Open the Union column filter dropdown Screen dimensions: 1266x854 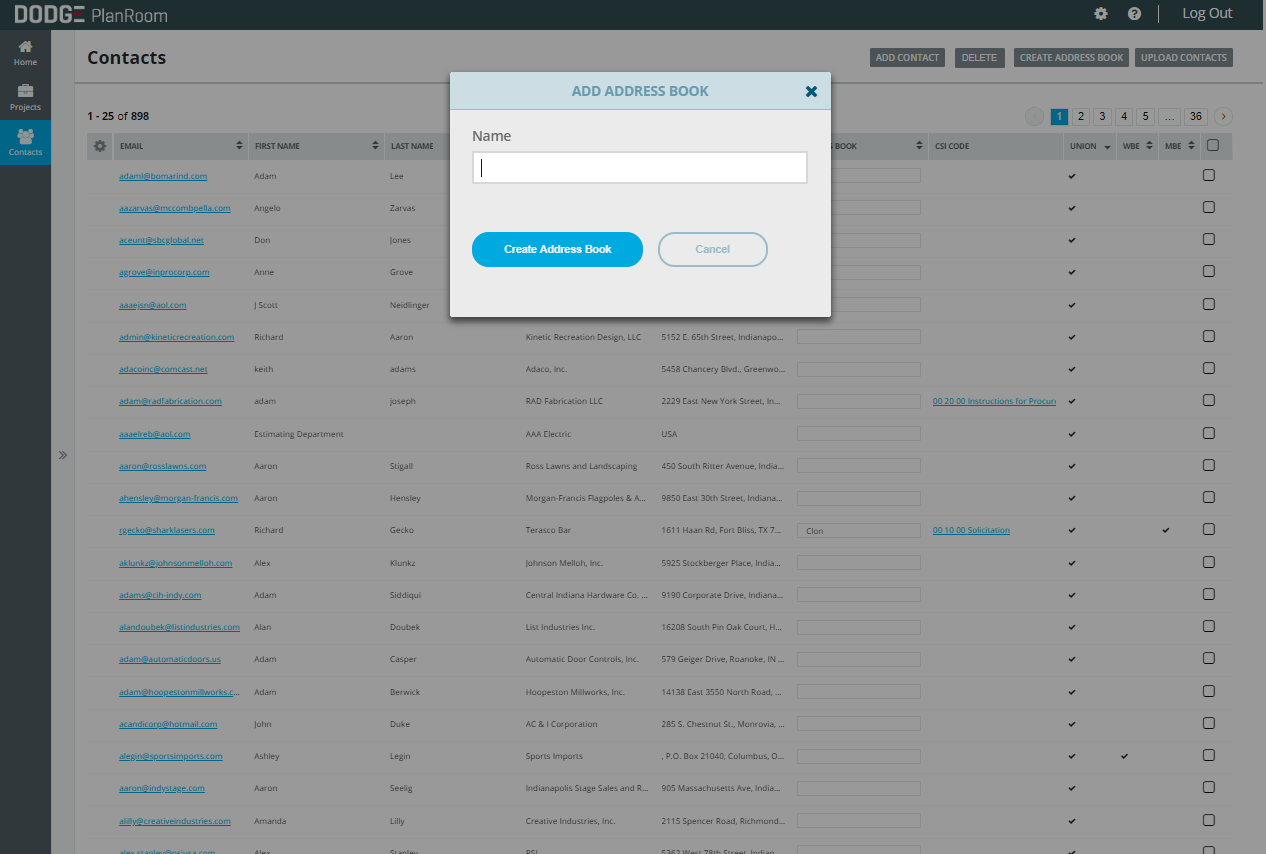coord(1107,147)
